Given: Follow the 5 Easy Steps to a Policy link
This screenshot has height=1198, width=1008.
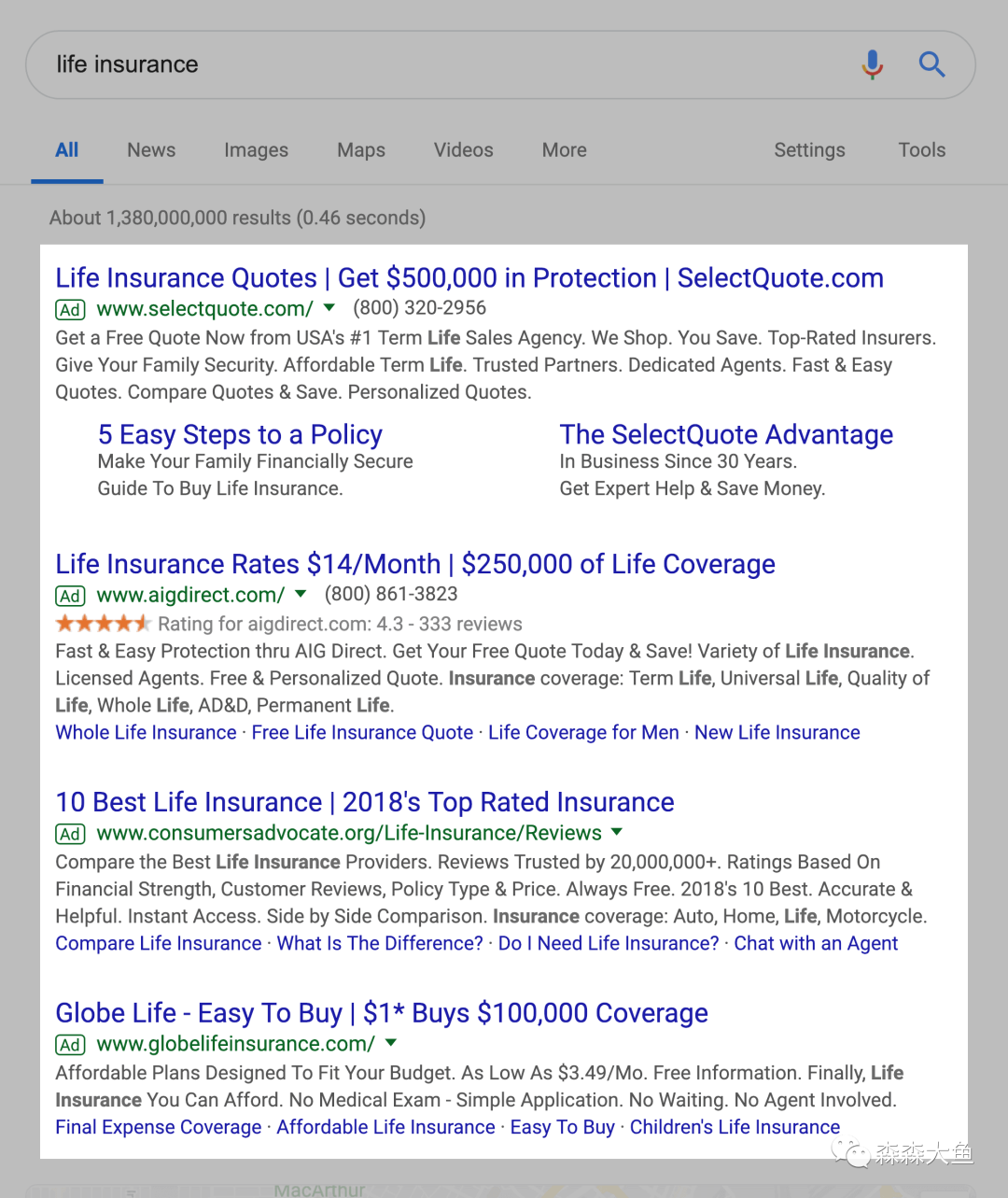Looking at the screenshot, I should pyautogui.click(x=240, y=435).
